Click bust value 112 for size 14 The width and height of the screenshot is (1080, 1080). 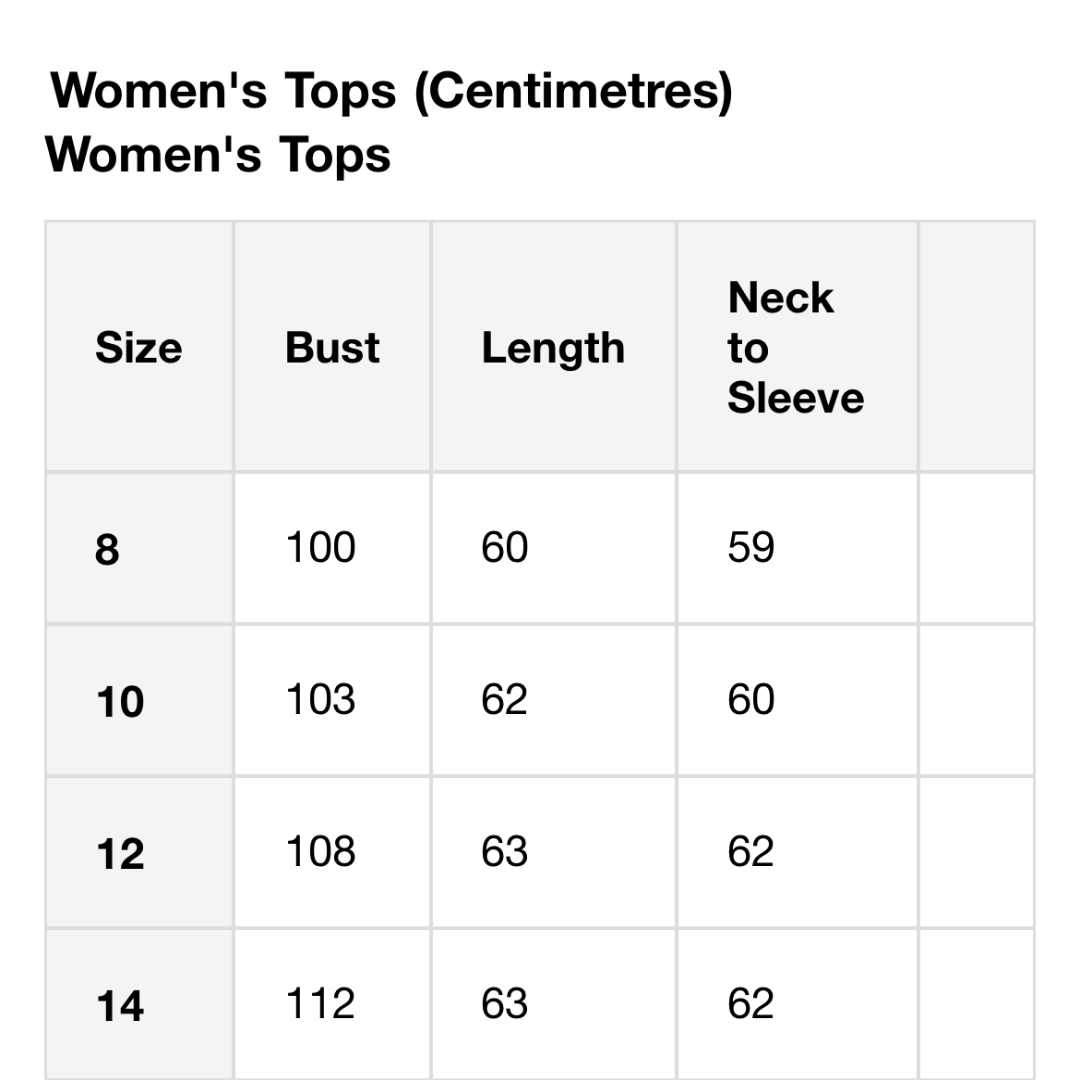click(x=320, y=1004)
